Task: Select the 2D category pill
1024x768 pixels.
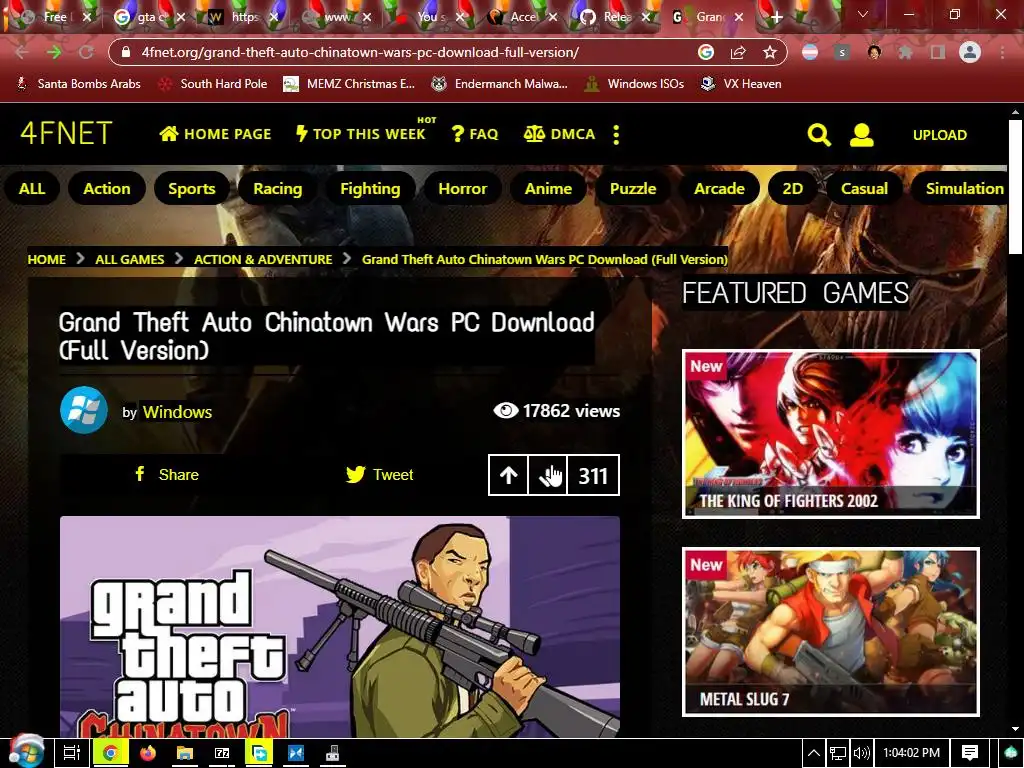Action: [x=792, y=189]
